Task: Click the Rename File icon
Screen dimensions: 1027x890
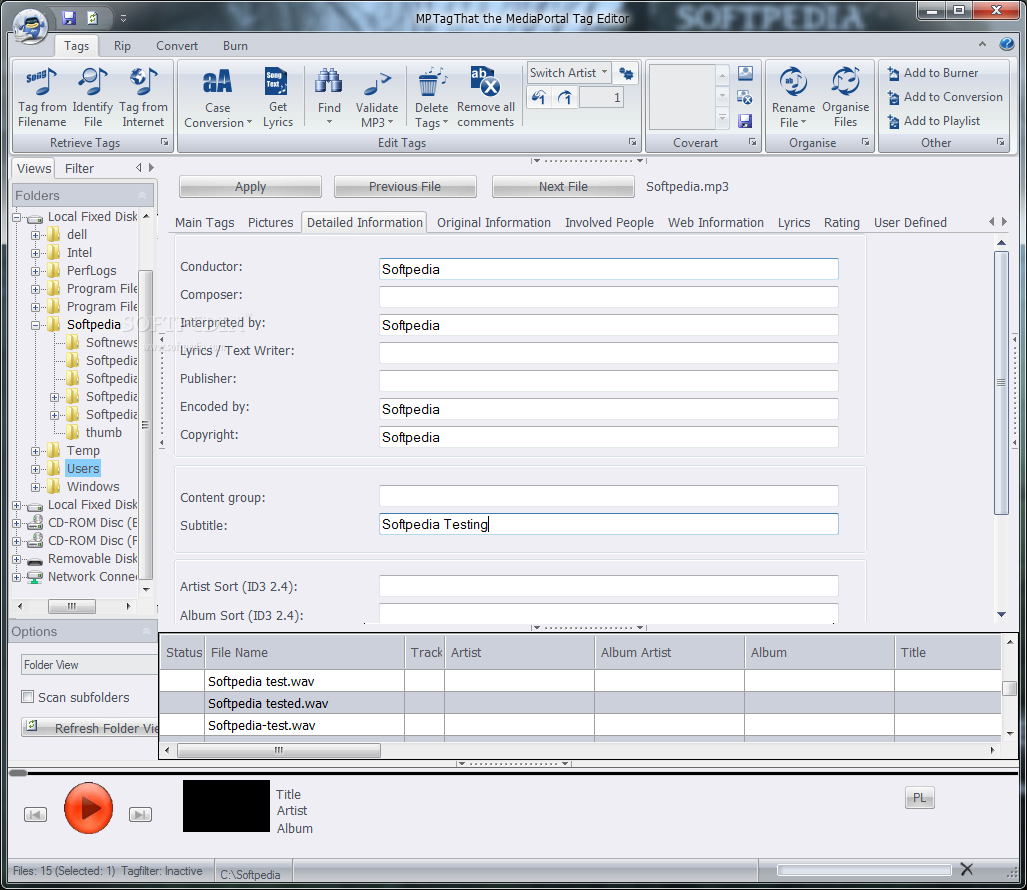Action: click(793, 82)
